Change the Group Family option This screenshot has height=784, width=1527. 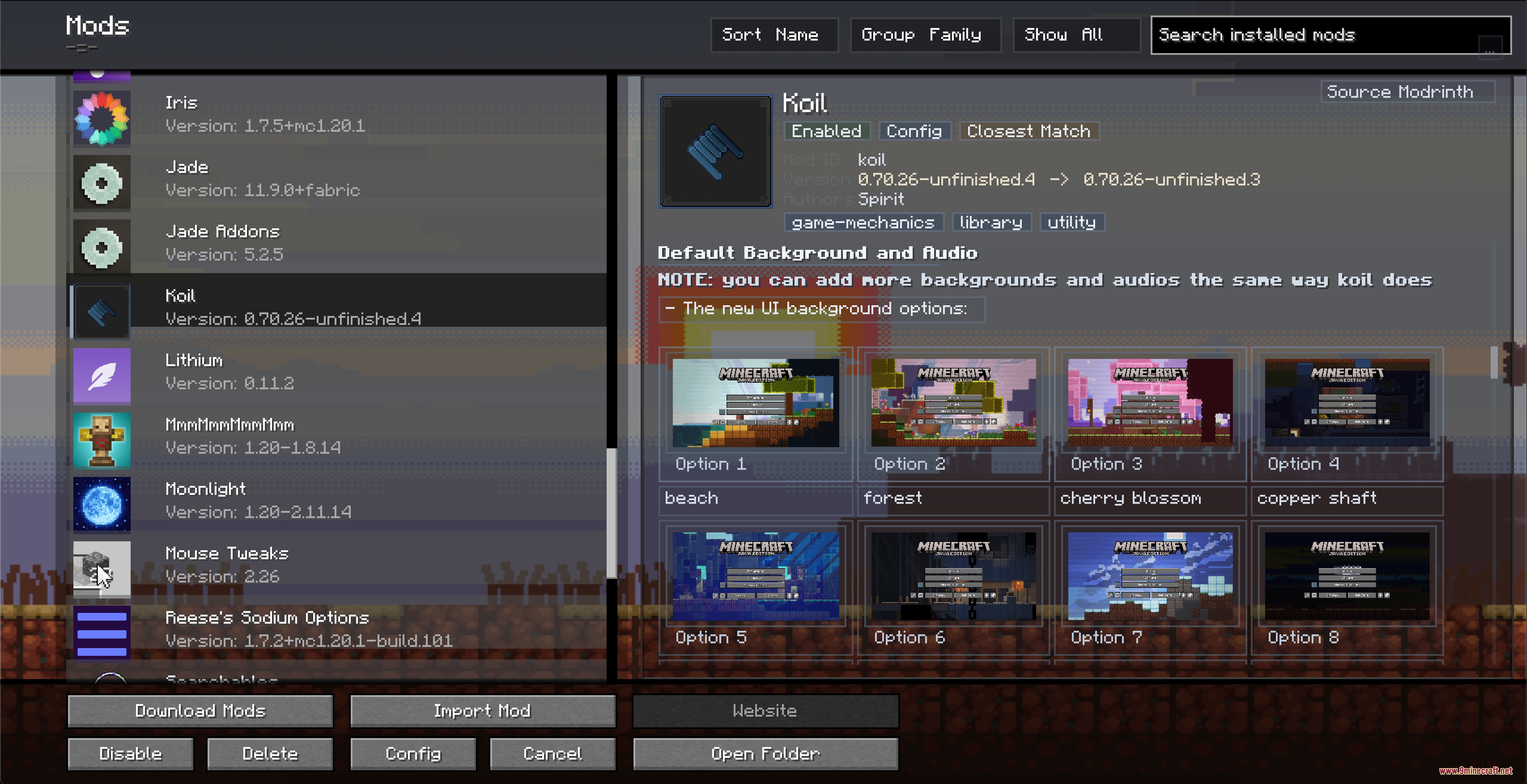coord(925,35)
